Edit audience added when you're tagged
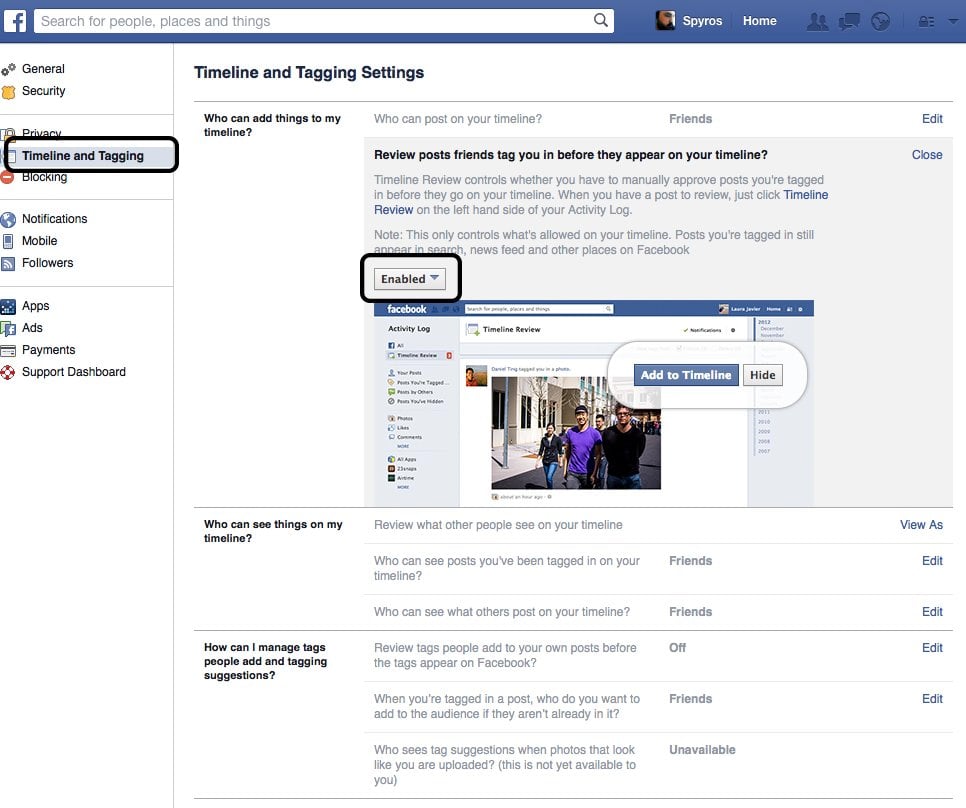Screen dimensions: 966x808 pos(932,699)
